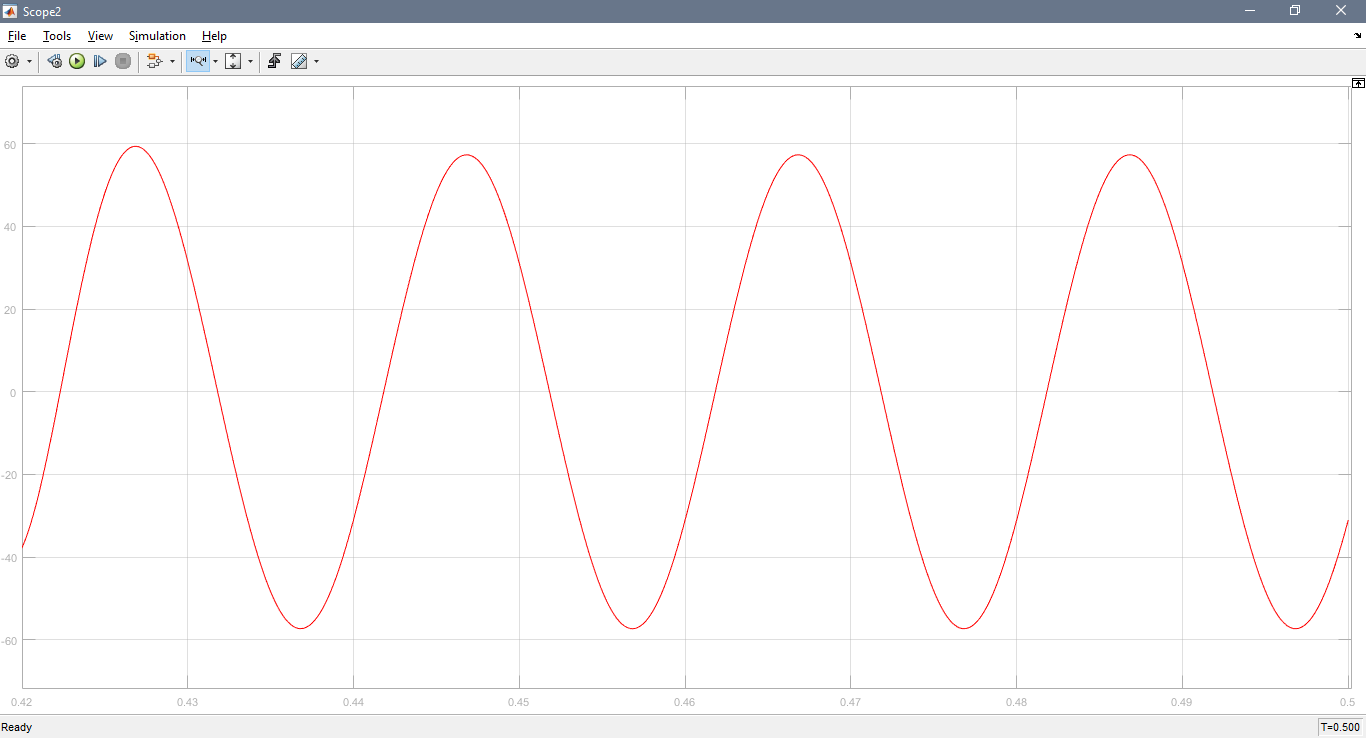
Task: Toggle the Zoom X-axis tool
Action: pos(198,61)
